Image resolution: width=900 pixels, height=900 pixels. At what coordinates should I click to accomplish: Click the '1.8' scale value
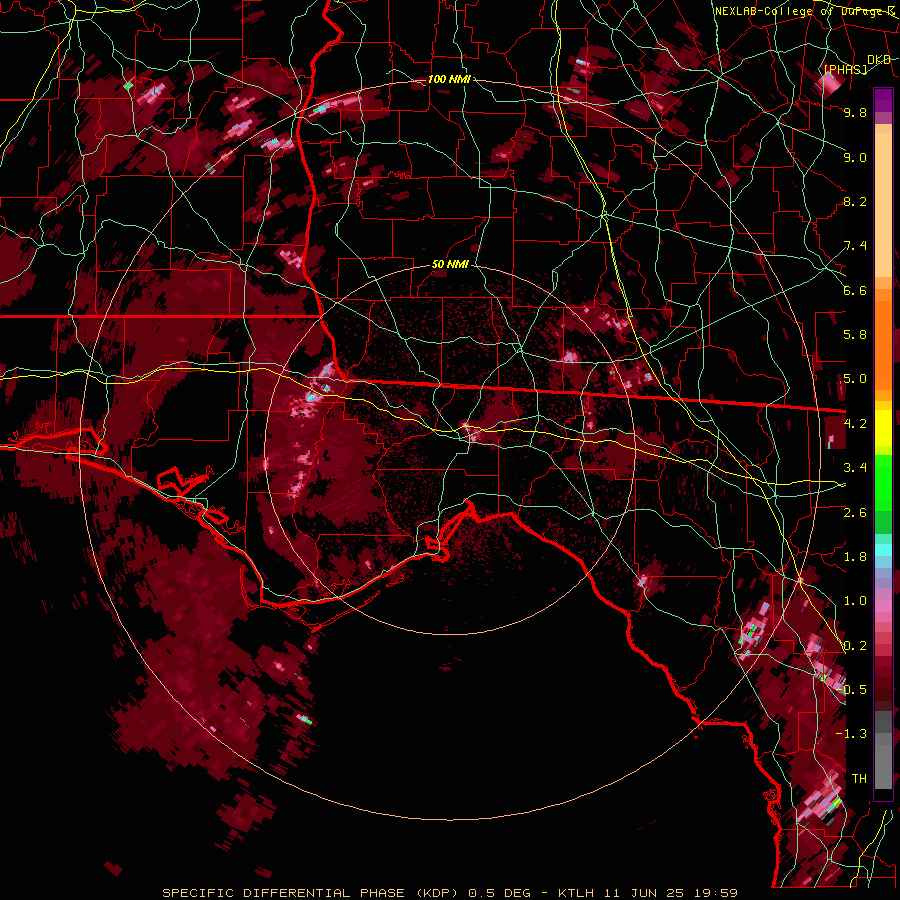coord(855,557)
